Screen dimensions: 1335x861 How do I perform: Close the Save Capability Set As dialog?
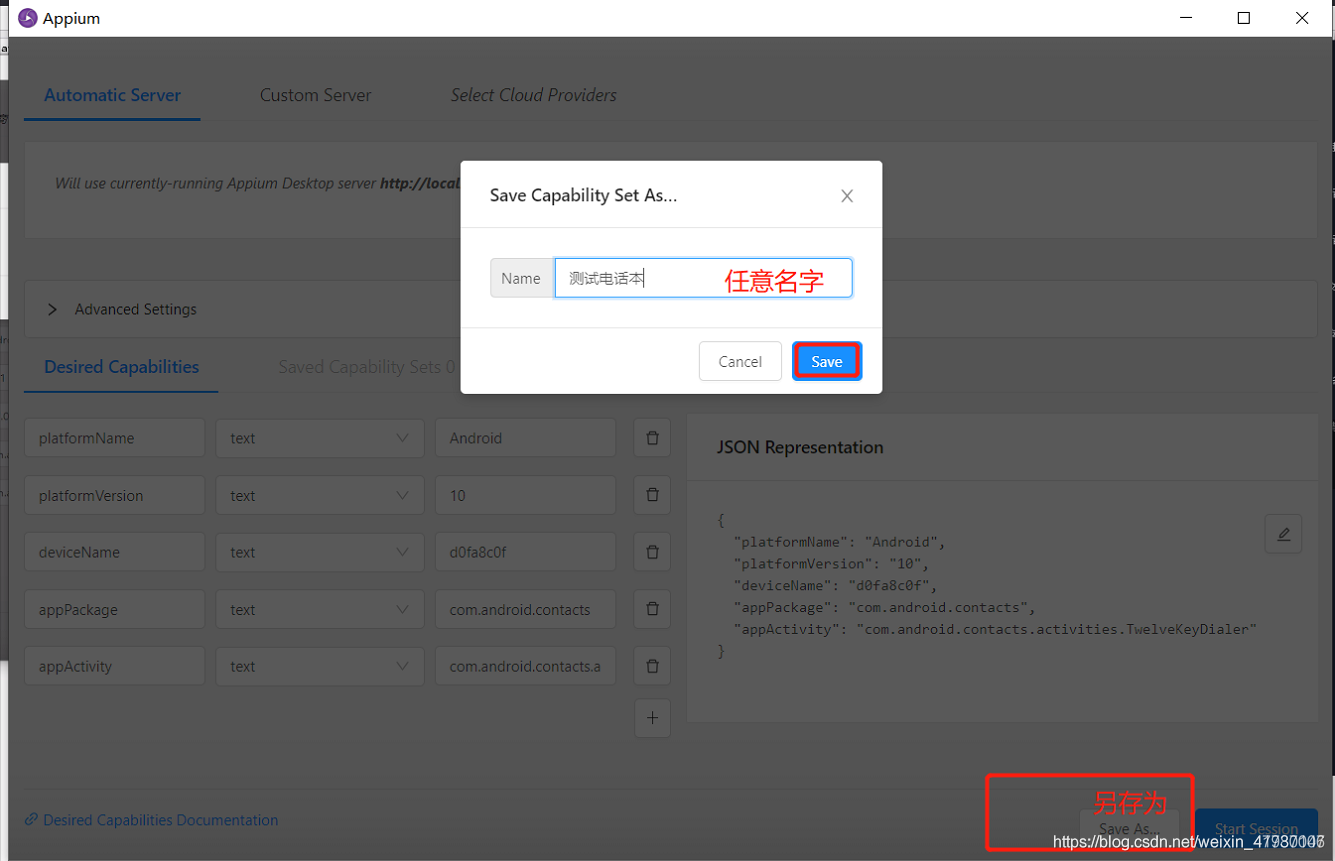(847, 196)
